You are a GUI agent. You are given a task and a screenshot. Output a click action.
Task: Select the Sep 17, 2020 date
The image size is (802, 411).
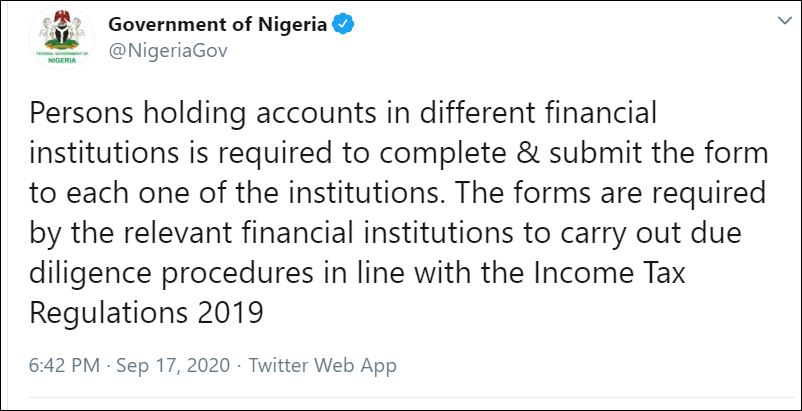point(173,366)
